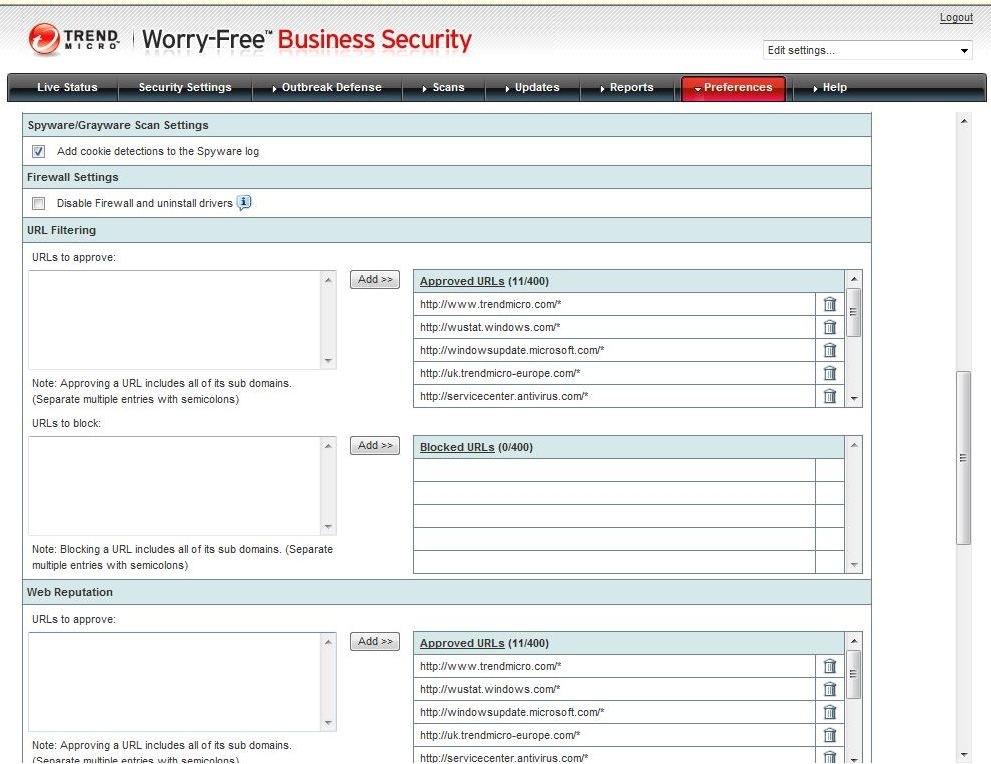Expand the Help menu
The width and height of the screenshot is (991, 764).
click(830, 87)
